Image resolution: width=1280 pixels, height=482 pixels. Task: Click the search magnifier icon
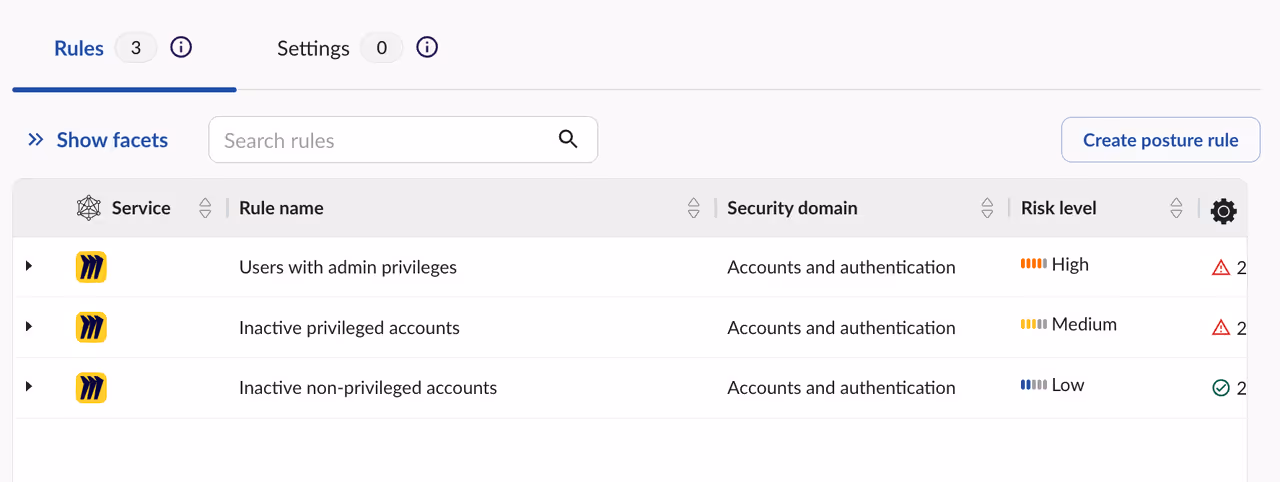(568, 139)
